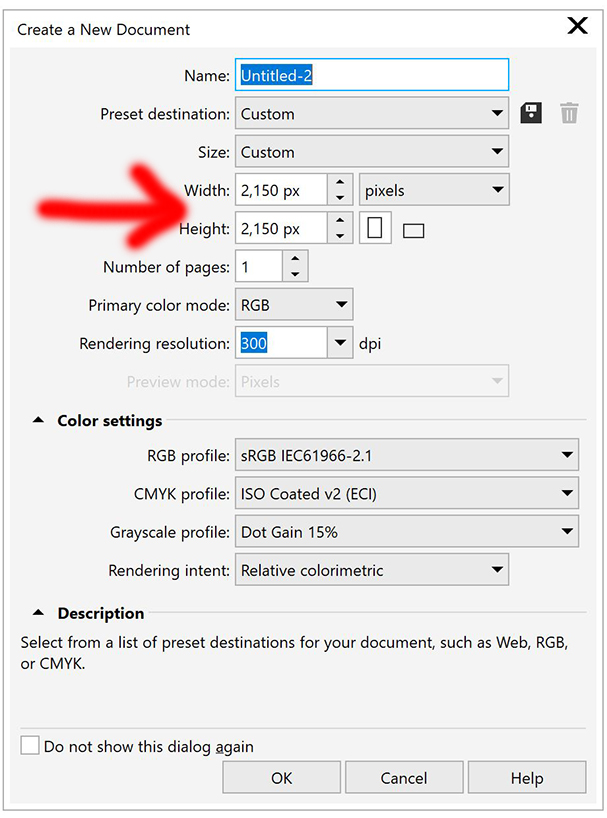Collapse the Color settings section

click(38, 420)
